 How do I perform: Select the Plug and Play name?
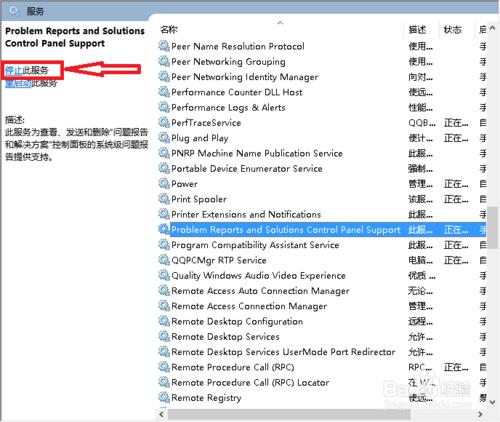pos(200,138)
